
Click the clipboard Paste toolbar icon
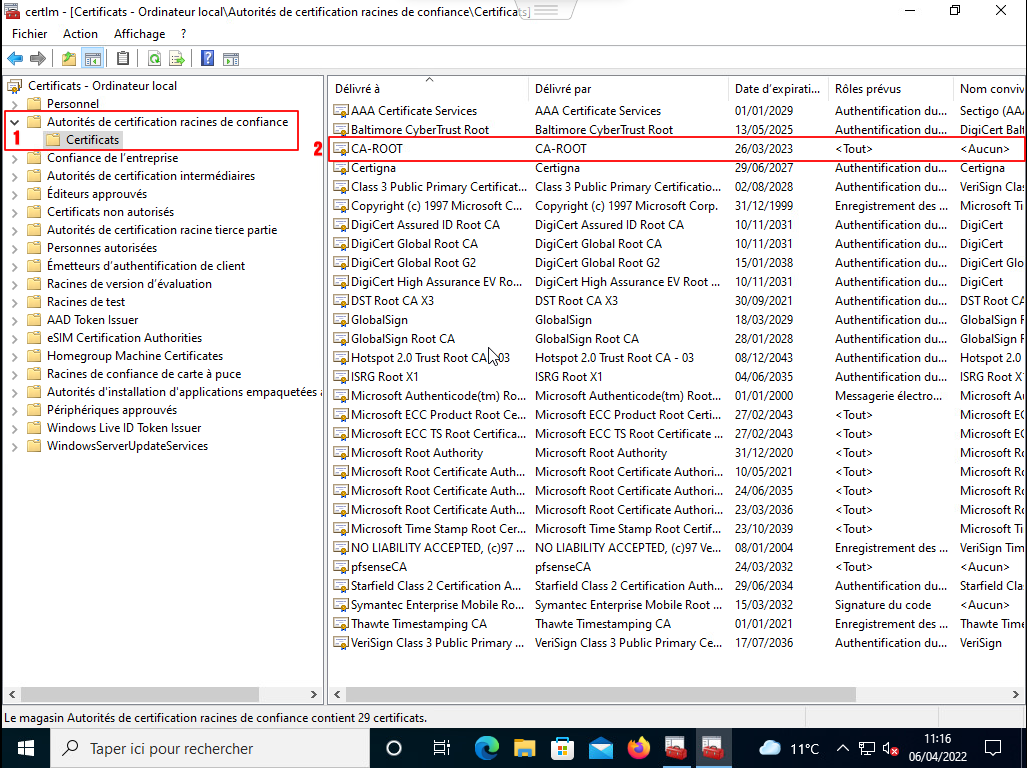point(123,58)
